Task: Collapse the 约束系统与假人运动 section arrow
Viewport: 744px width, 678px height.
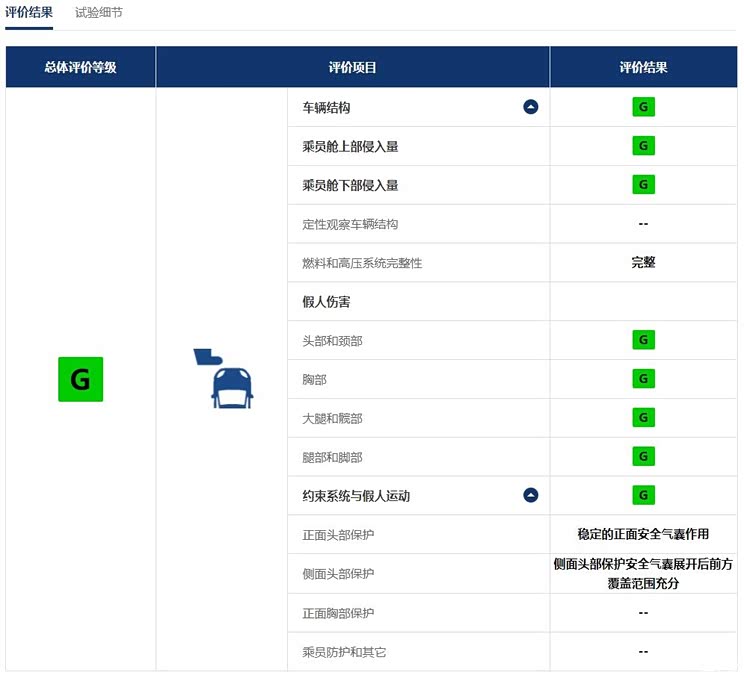Action: (530, 495)
